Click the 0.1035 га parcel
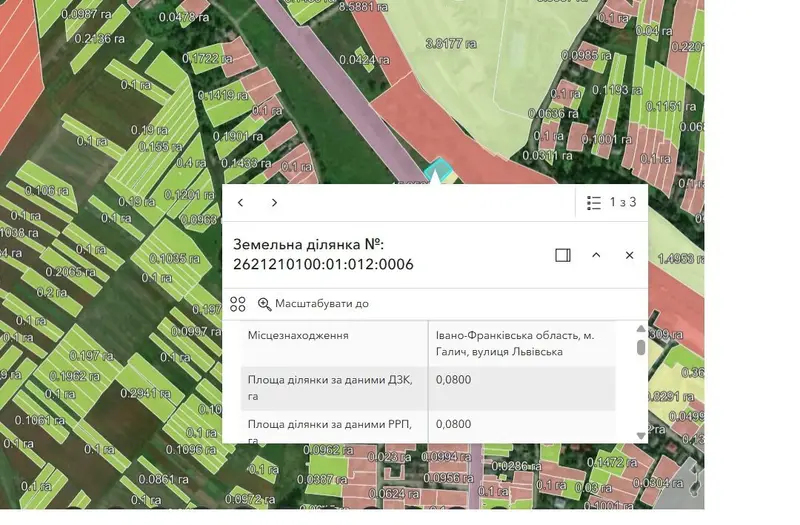Viewport: 800px width, 525px height. click(x=174, y=259)
